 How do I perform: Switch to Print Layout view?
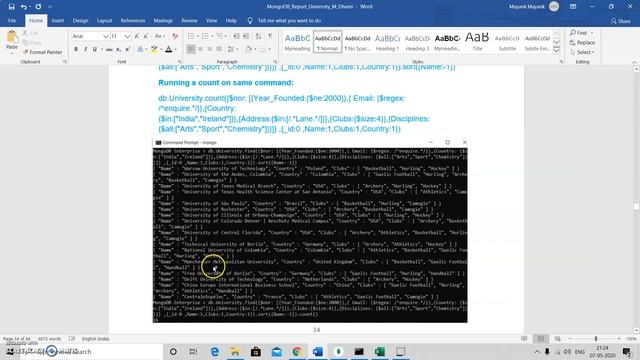click(541, 339)
